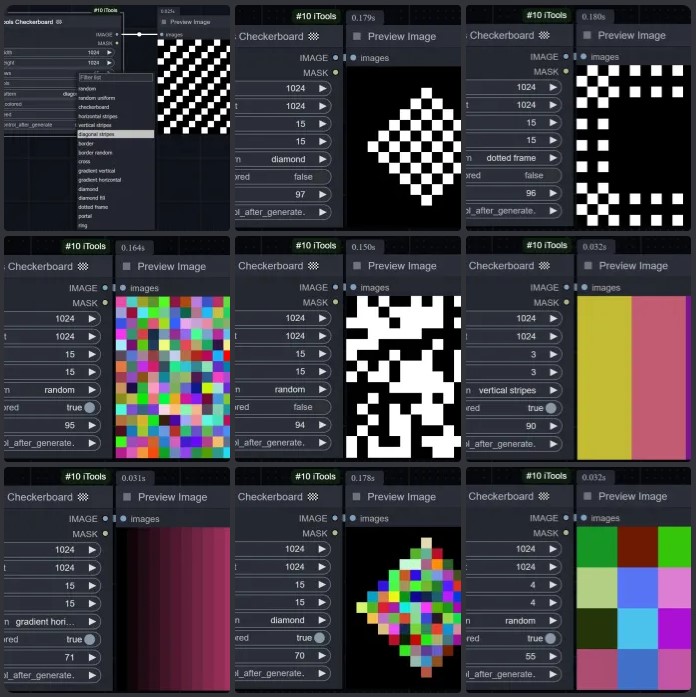Collapse Preview Image node timed 0.031s

[x=127, y=497]
